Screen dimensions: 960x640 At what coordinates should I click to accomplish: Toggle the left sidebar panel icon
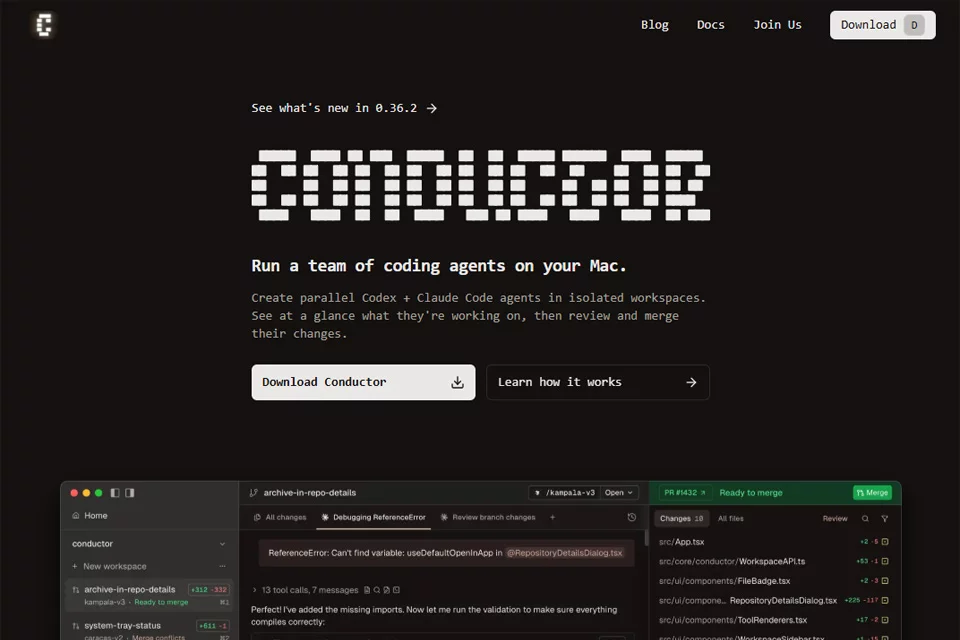(114, 493)
